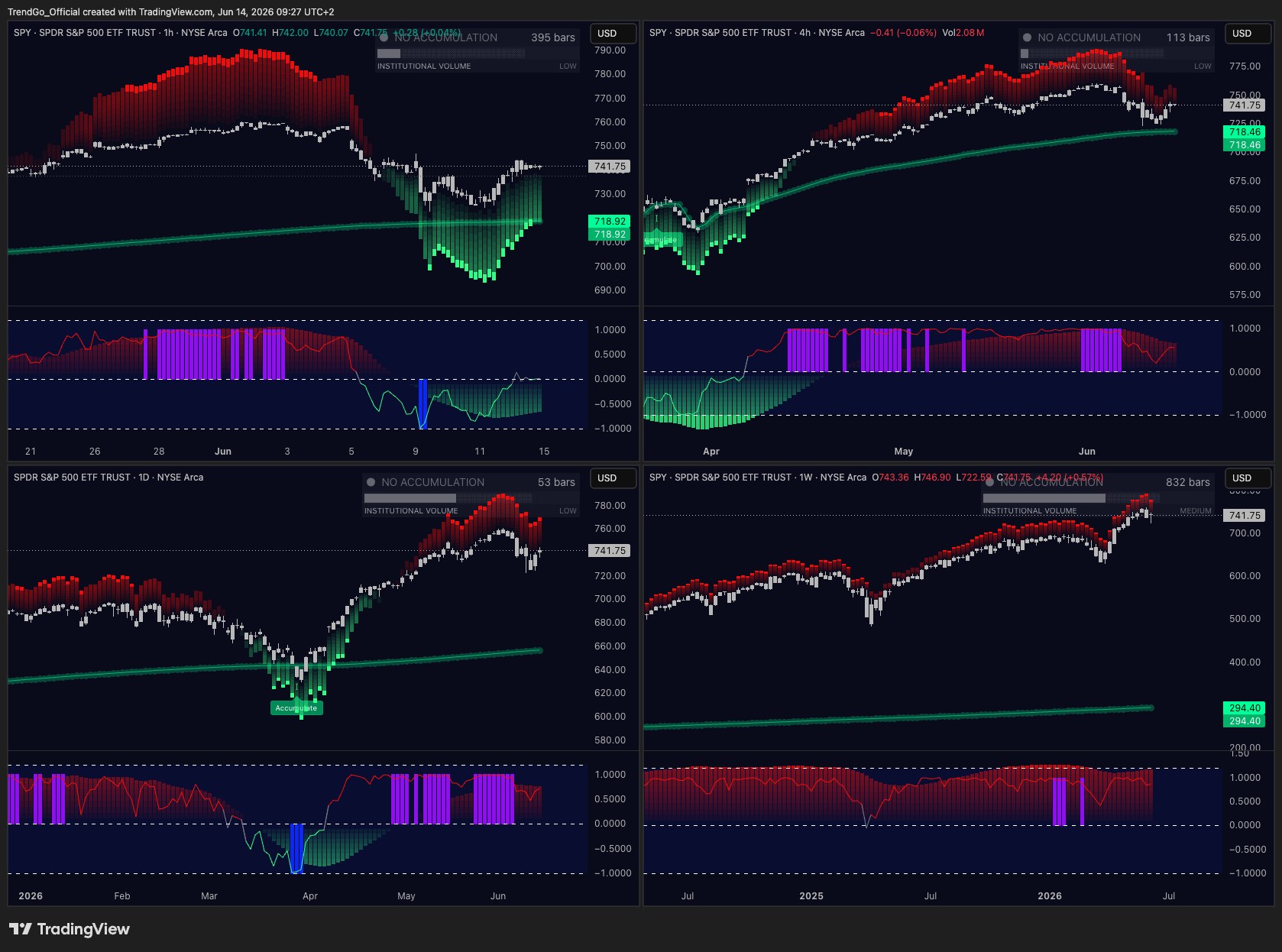
Task: Click the 718.46 green price label, 4h chart
Action: pyautogui.click(x=1245, y=132)
